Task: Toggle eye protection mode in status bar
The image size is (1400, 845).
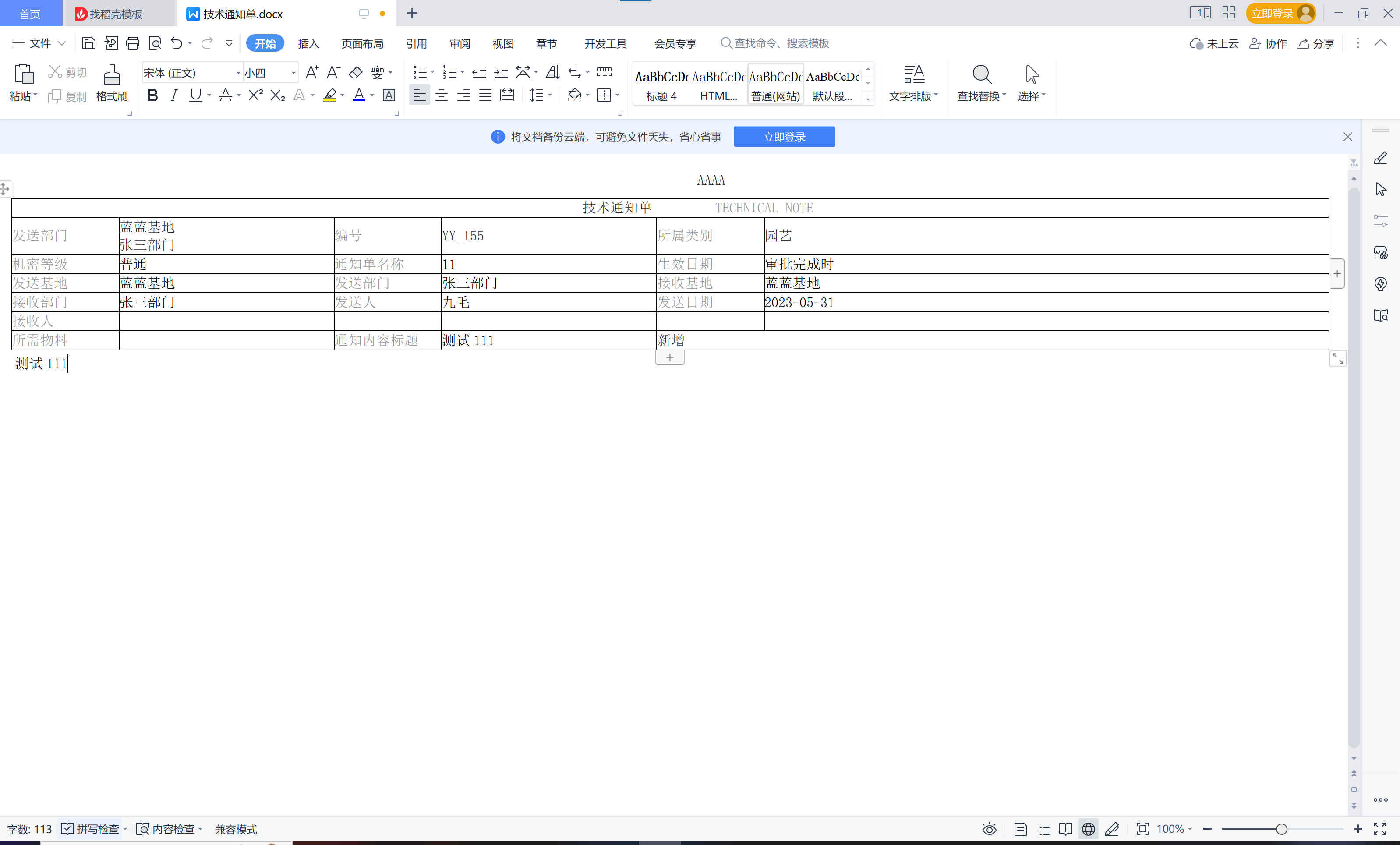Action: (x=989, y=828)
